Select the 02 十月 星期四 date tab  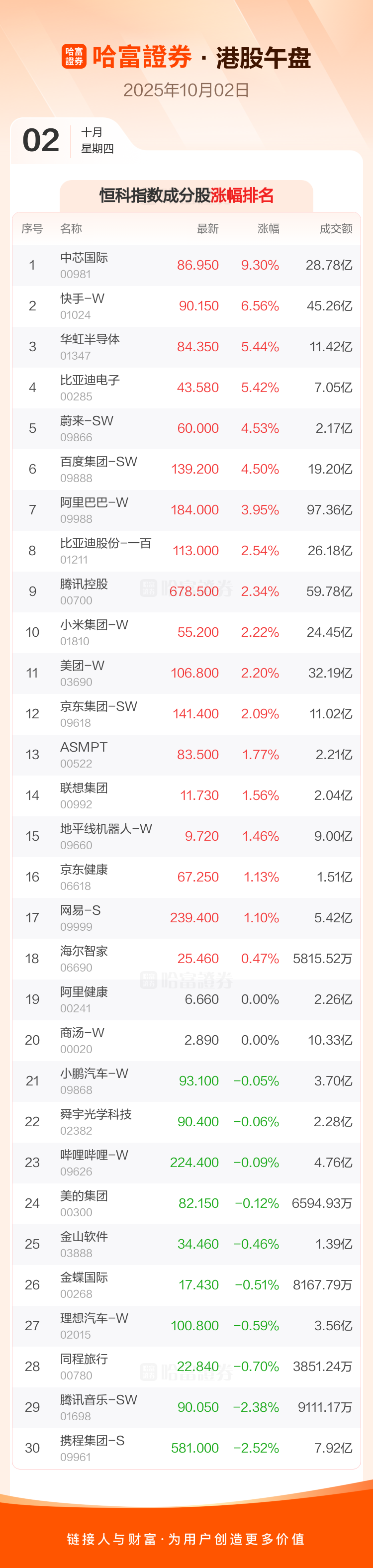point(67,141)
